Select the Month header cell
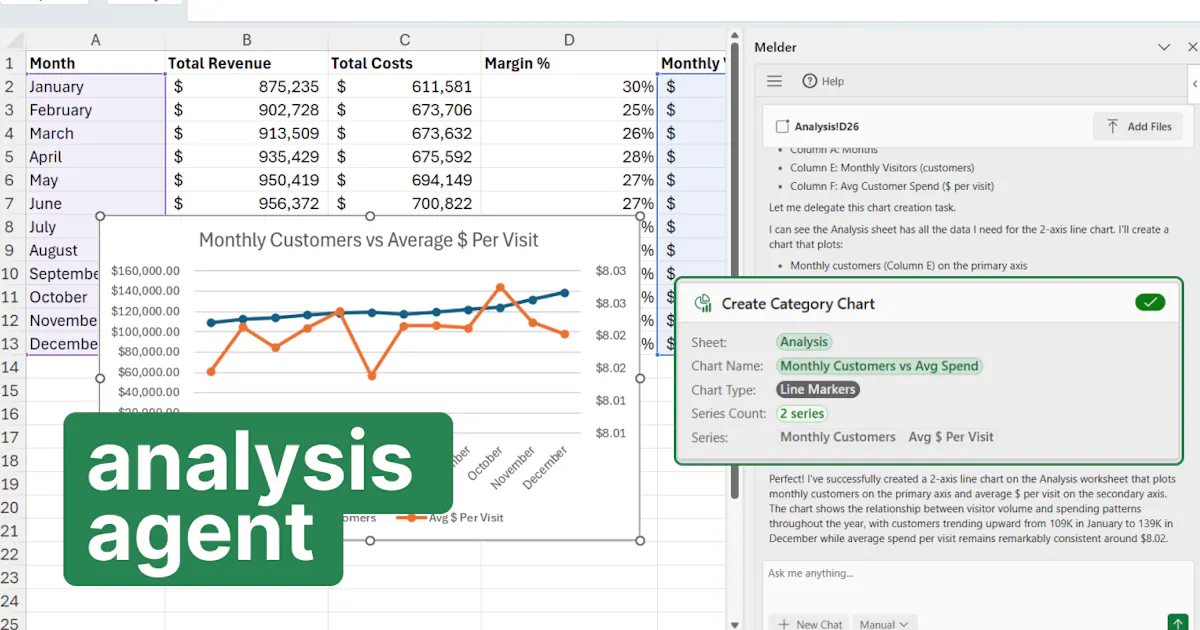 pyautogui.click(x=96, y=63)
